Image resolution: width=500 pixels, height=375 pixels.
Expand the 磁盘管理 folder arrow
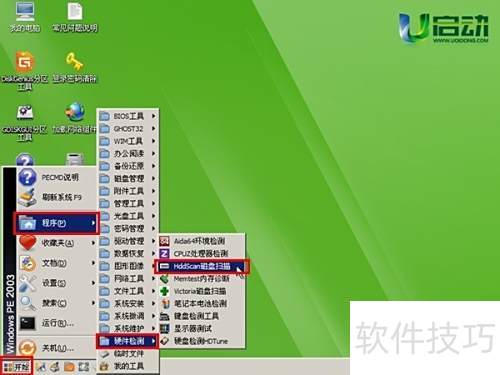tap(154, 179)
